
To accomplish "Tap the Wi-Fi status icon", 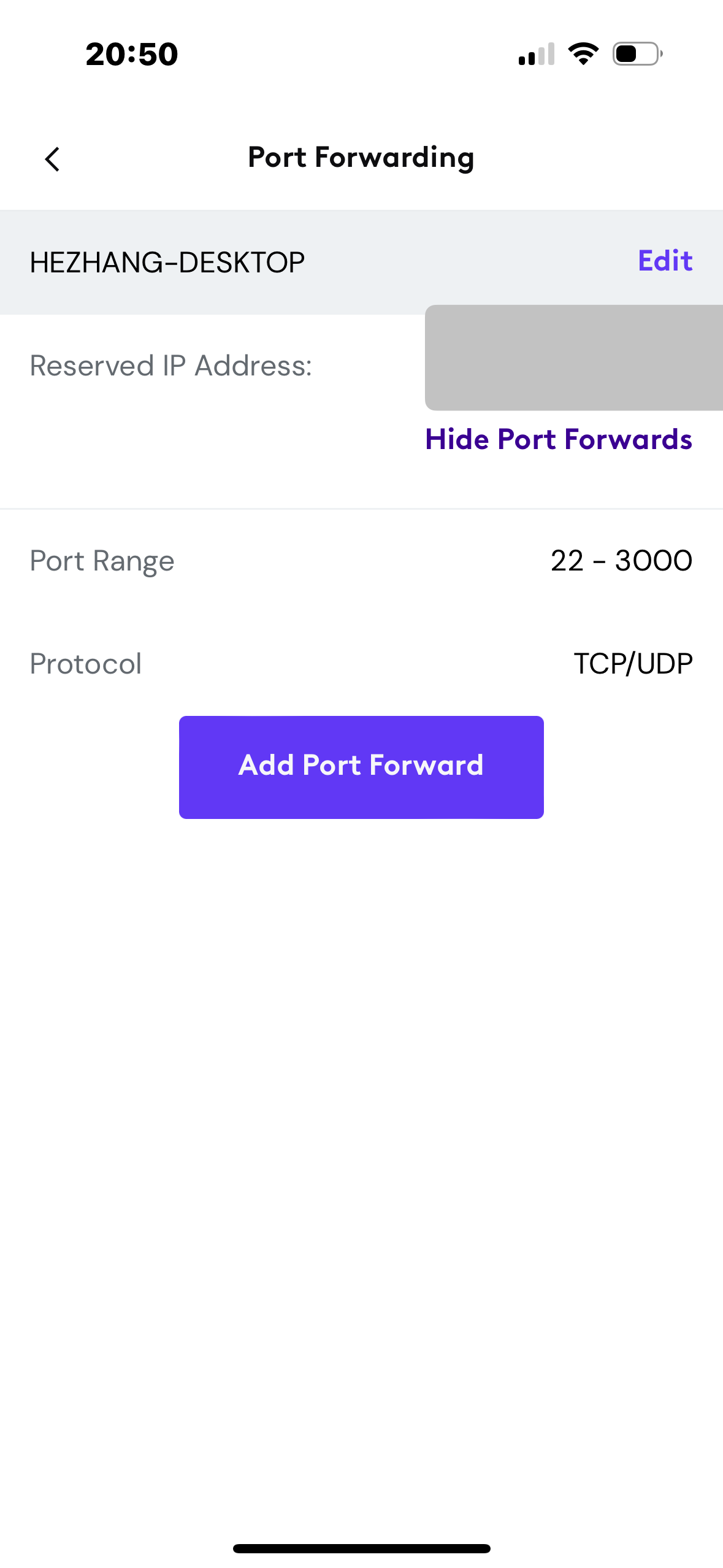I will click(x=583, y=54).
